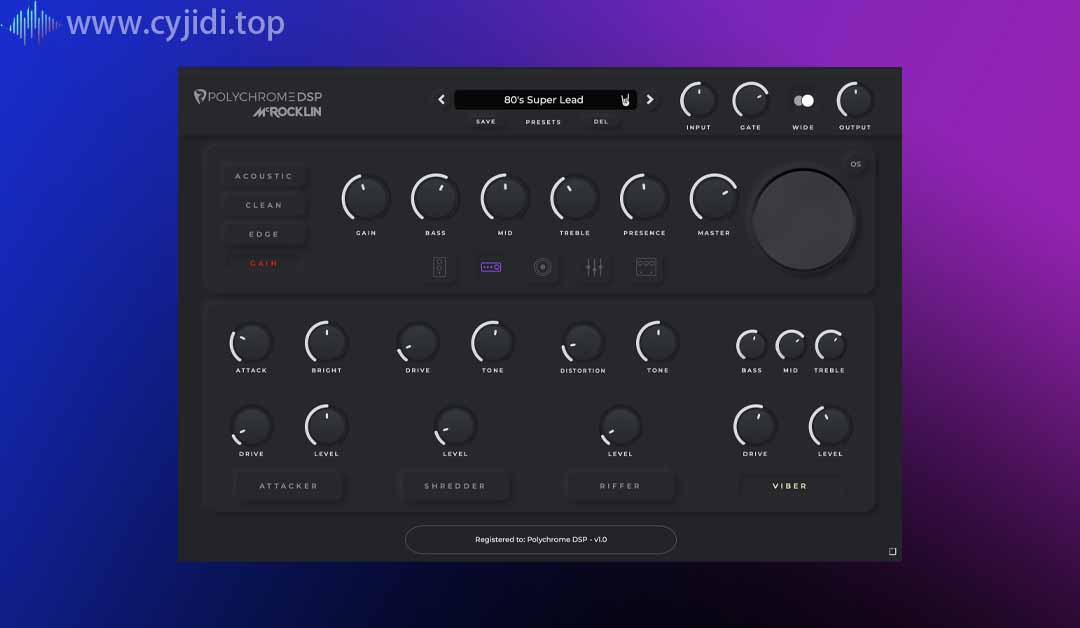Open the PRESETS browser

pos(543,122)
